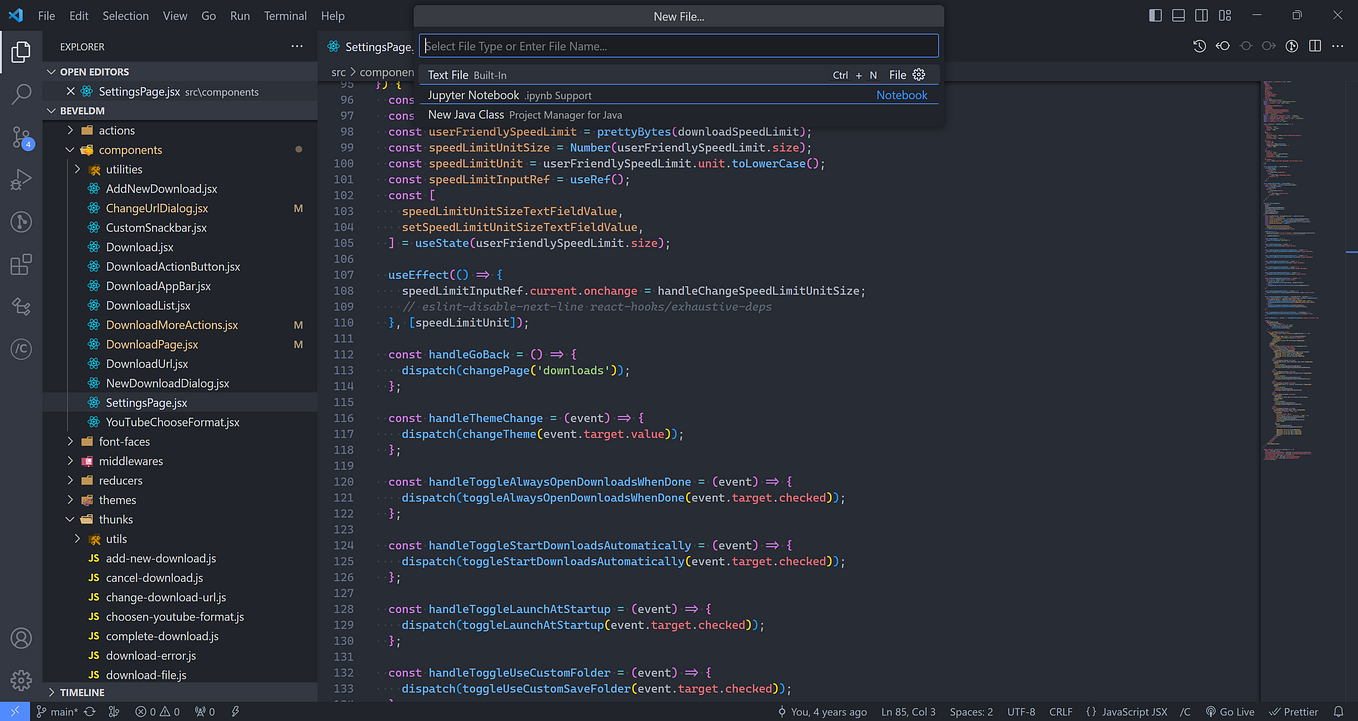Click the Prettier formatter indicator in the status bar
The image size is (1358, 721).
coord(1294,711)
